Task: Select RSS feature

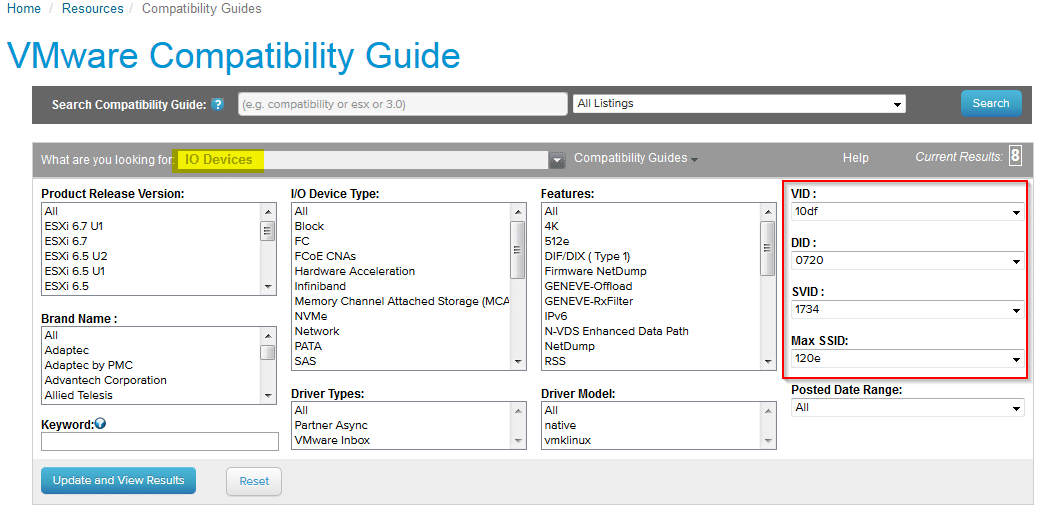Action: tap(555, 362)
